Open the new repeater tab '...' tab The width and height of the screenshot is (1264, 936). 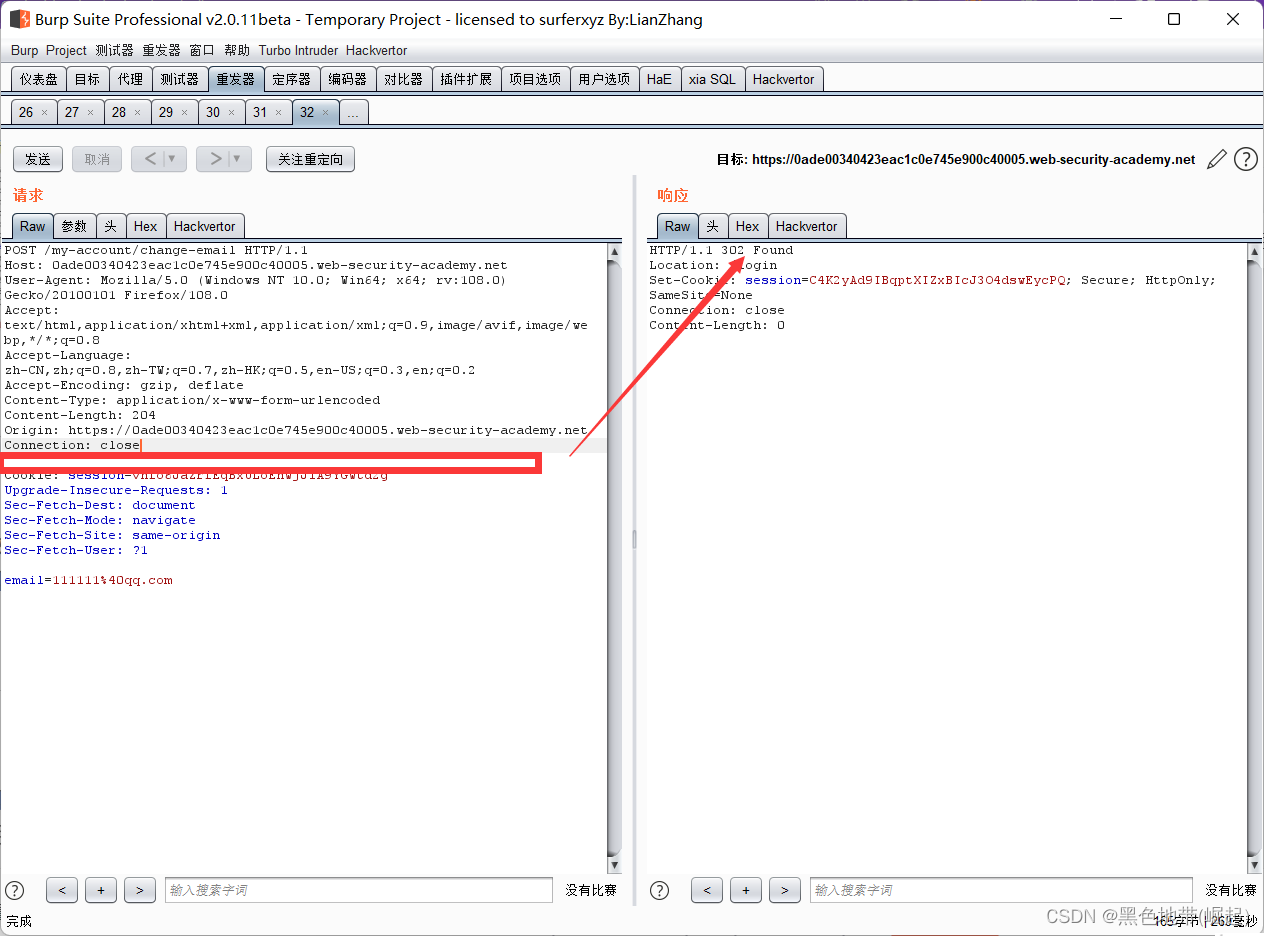[354, 113]
